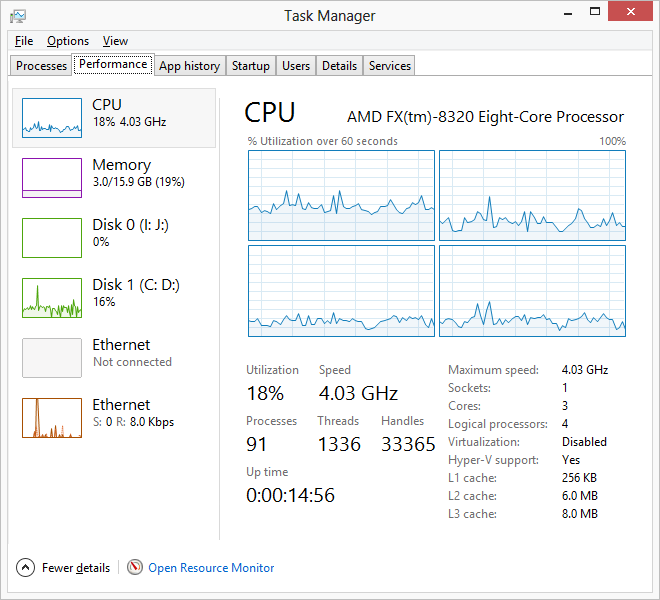Click the handles count 33365
Viewport: 660px width, 600px height.
(408, 444)
